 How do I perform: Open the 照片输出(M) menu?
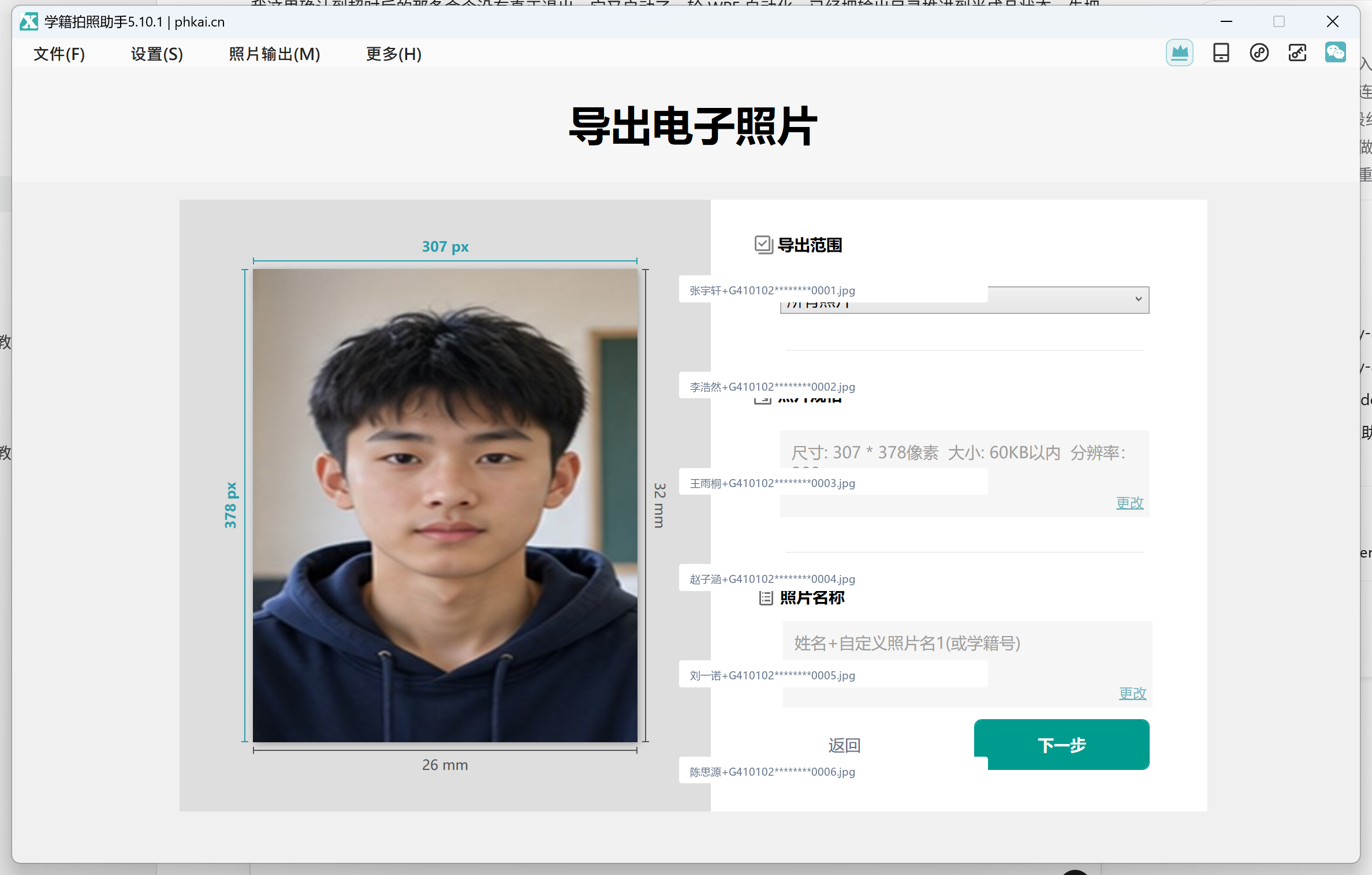pyautogui.click(x=274, y=54)
